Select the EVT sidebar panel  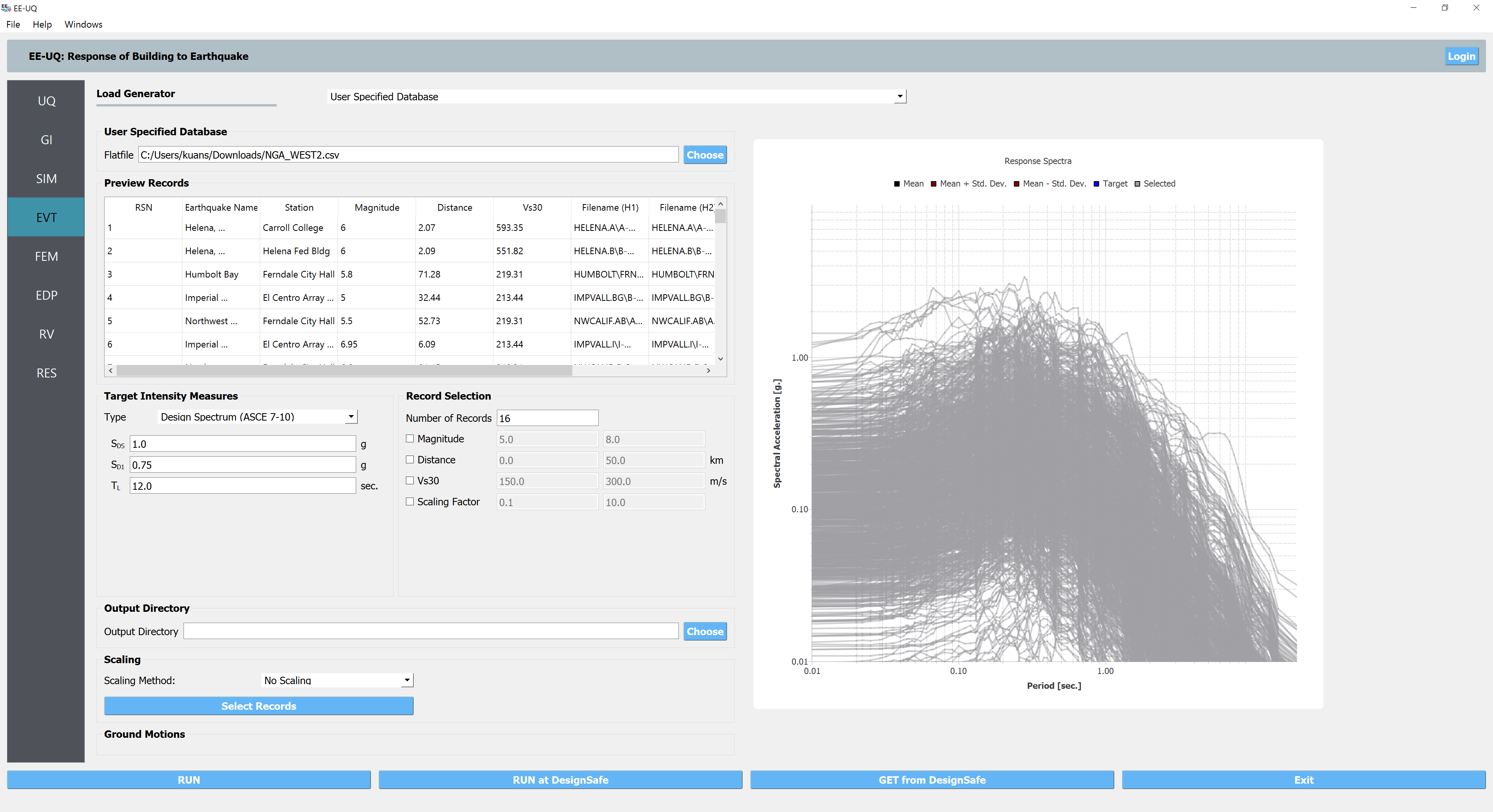(46, 217)
